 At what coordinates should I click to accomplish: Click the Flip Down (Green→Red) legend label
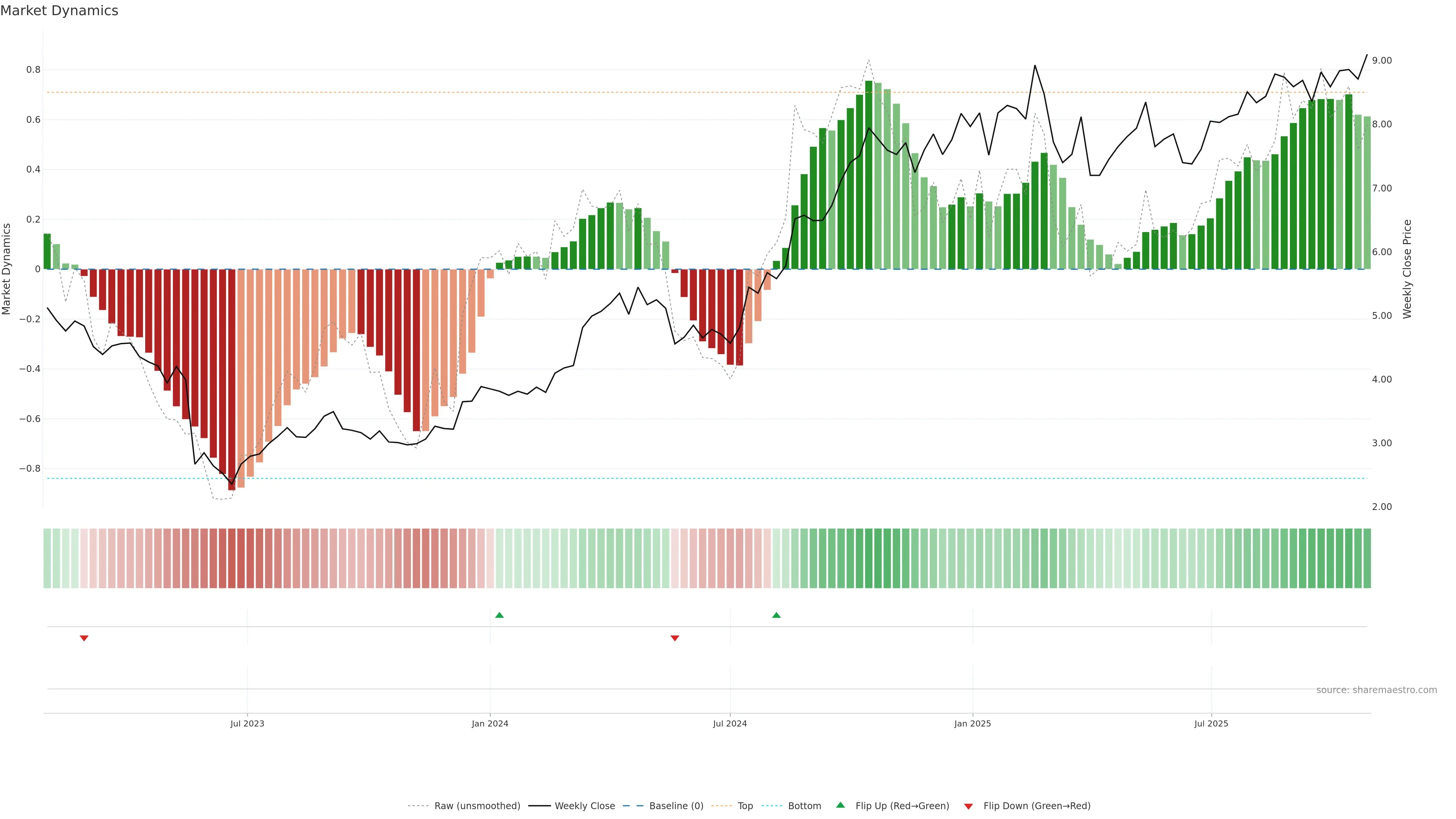1037,806
